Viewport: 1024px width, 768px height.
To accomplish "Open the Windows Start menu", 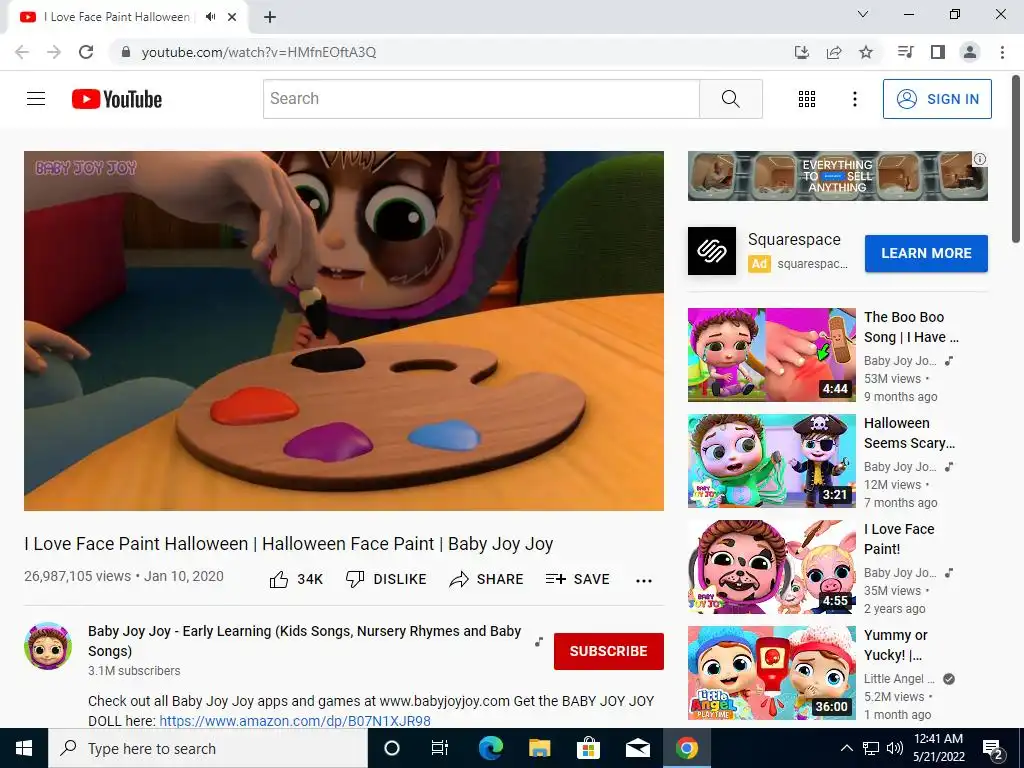I will click(24, 748).
